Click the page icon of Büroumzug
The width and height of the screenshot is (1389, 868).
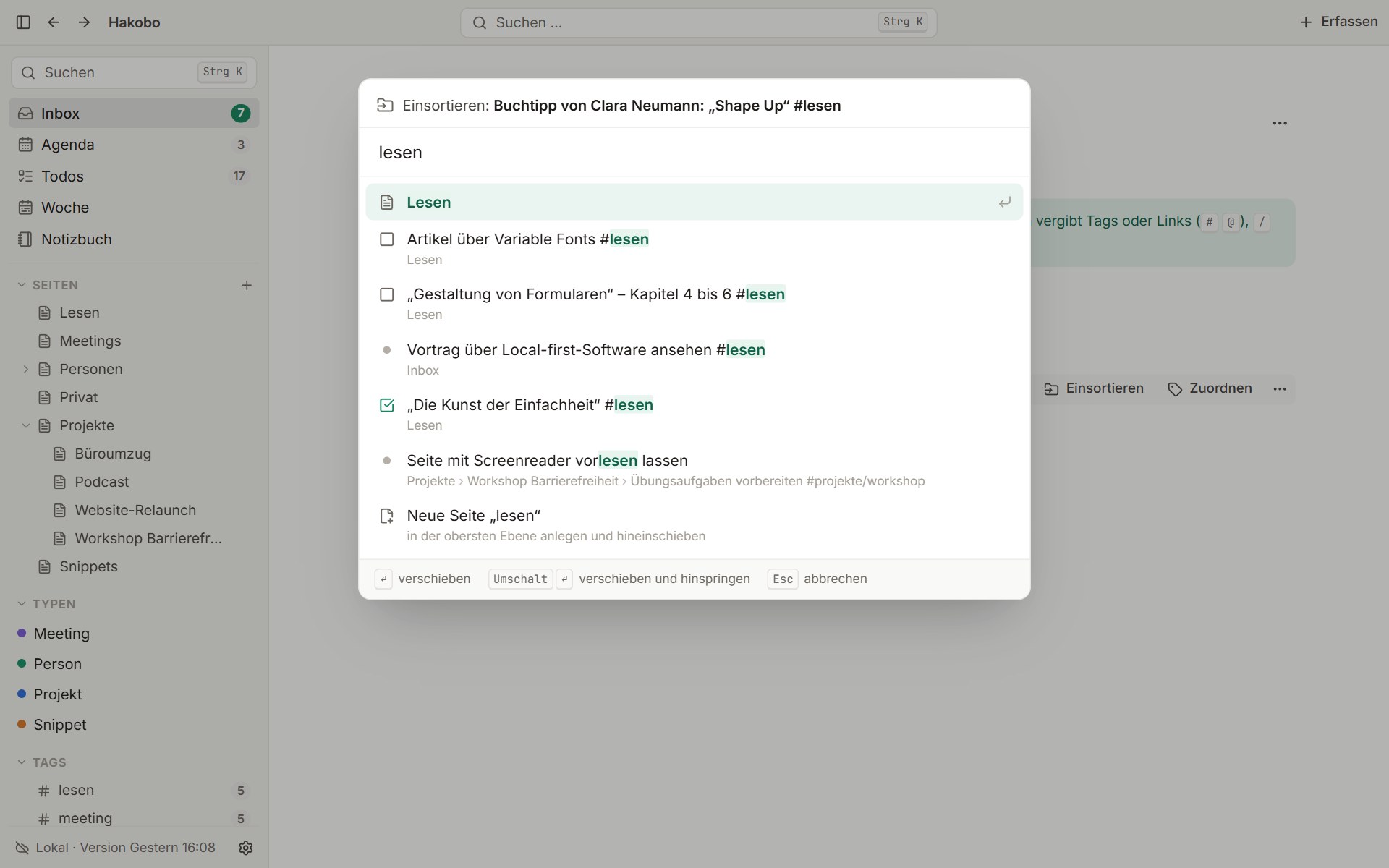[x=60, y=454]
